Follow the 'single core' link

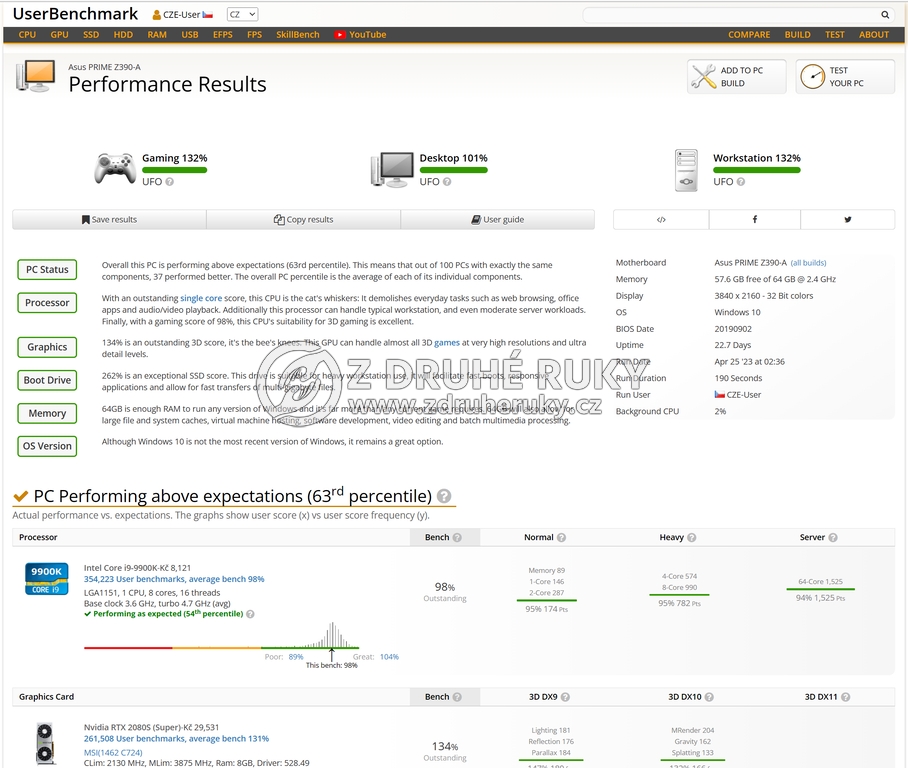(x=201, y=298)
